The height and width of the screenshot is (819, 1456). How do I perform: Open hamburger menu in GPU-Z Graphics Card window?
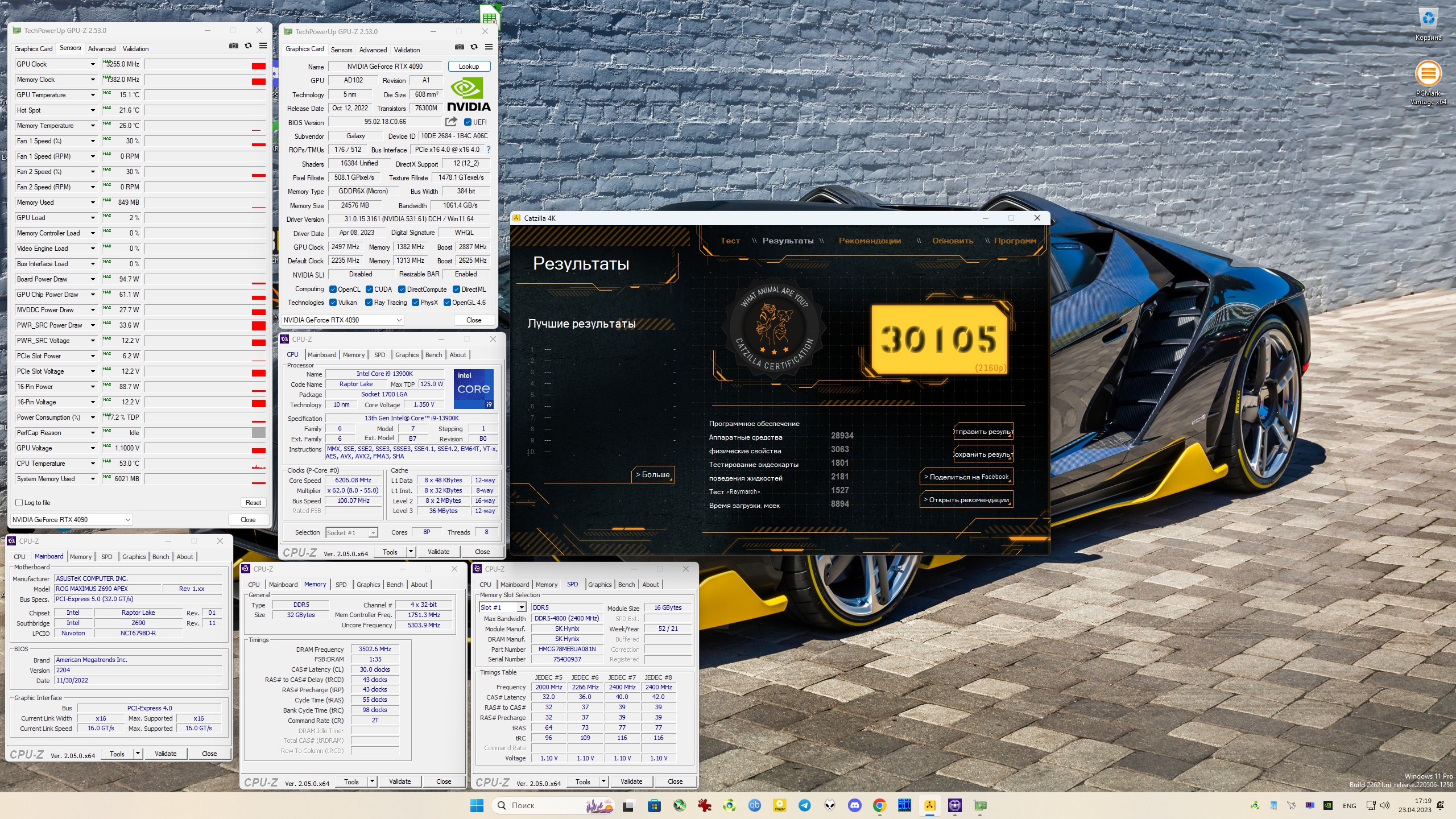tap(489, 47)
